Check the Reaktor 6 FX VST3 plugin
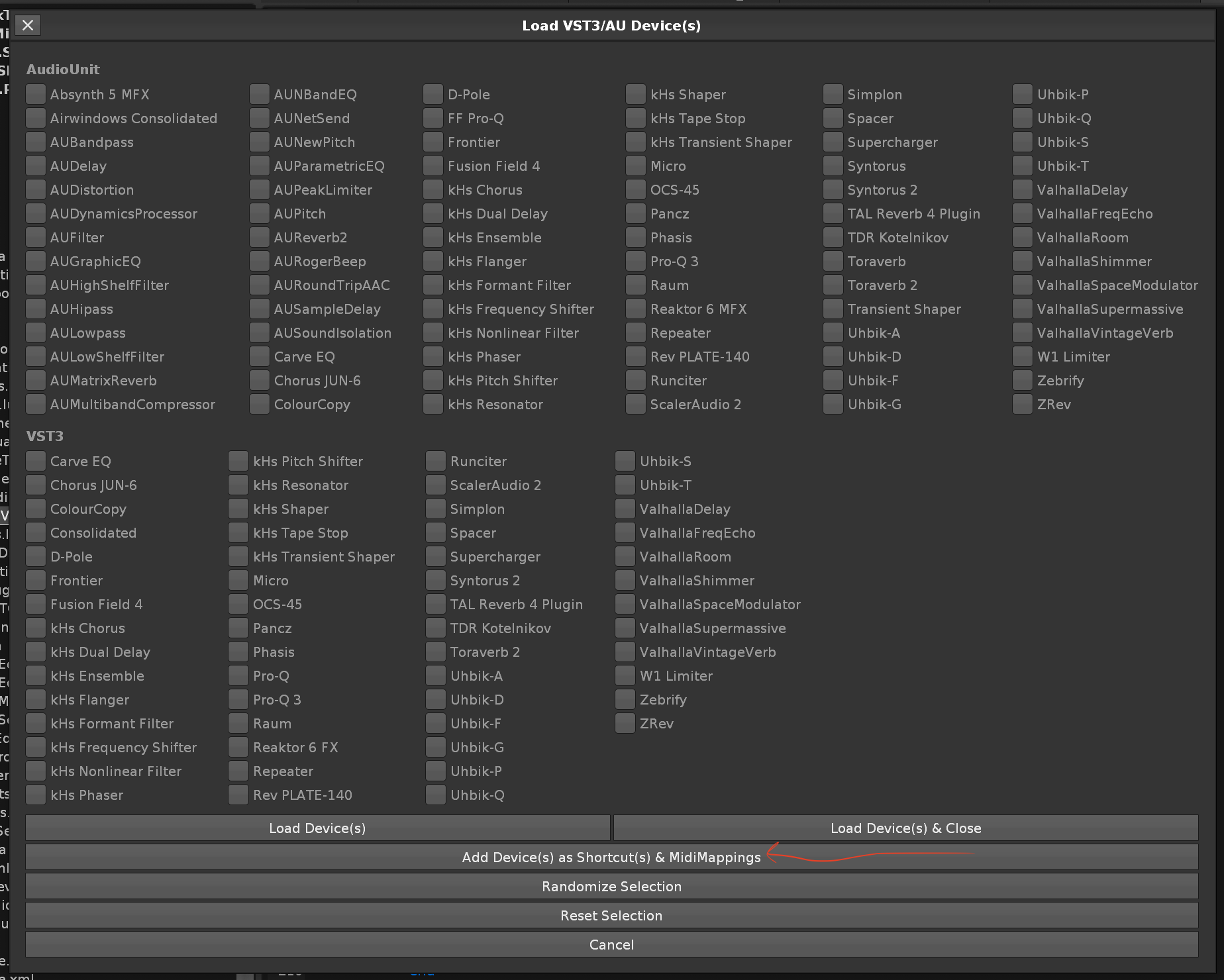The image size is (1224, 980). coord(238,747)
